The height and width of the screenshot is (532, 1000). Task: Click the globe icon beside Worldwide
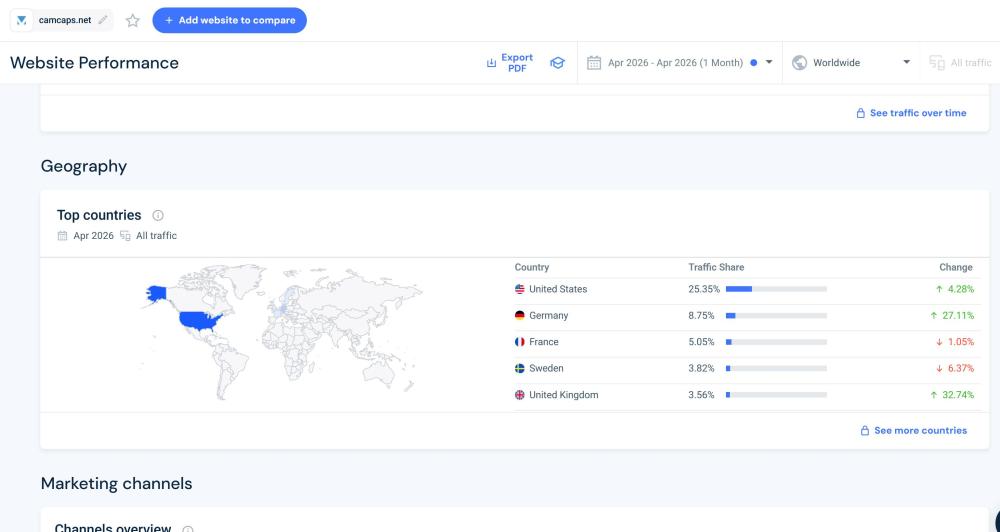click(x=799, y=63)
